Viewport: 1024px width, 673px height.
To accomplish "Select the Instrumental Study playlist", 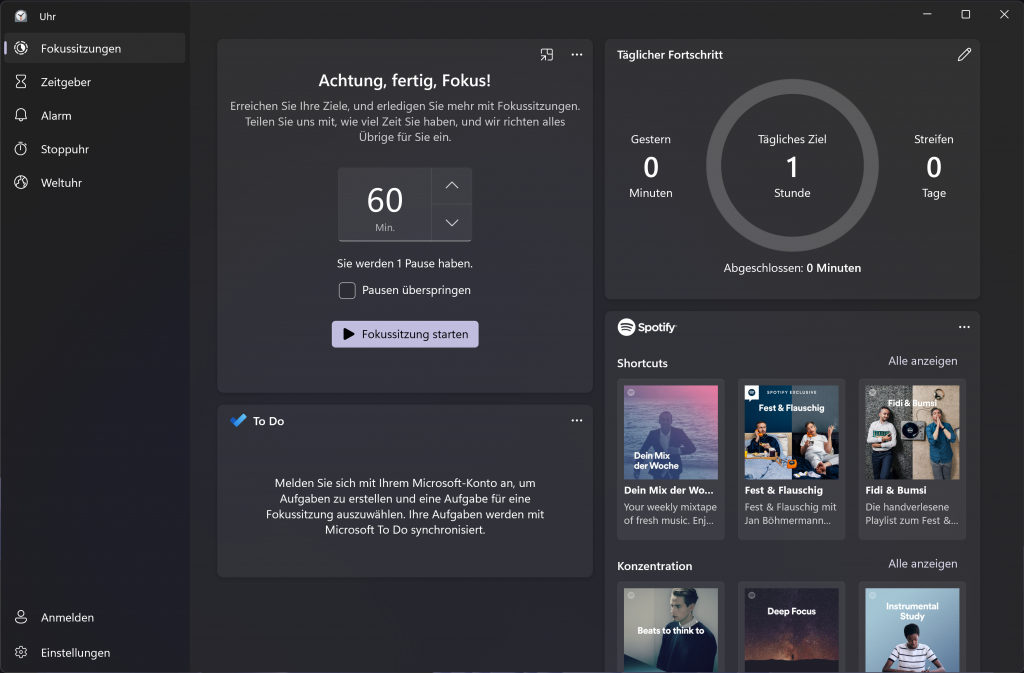I will click(912, 629).
